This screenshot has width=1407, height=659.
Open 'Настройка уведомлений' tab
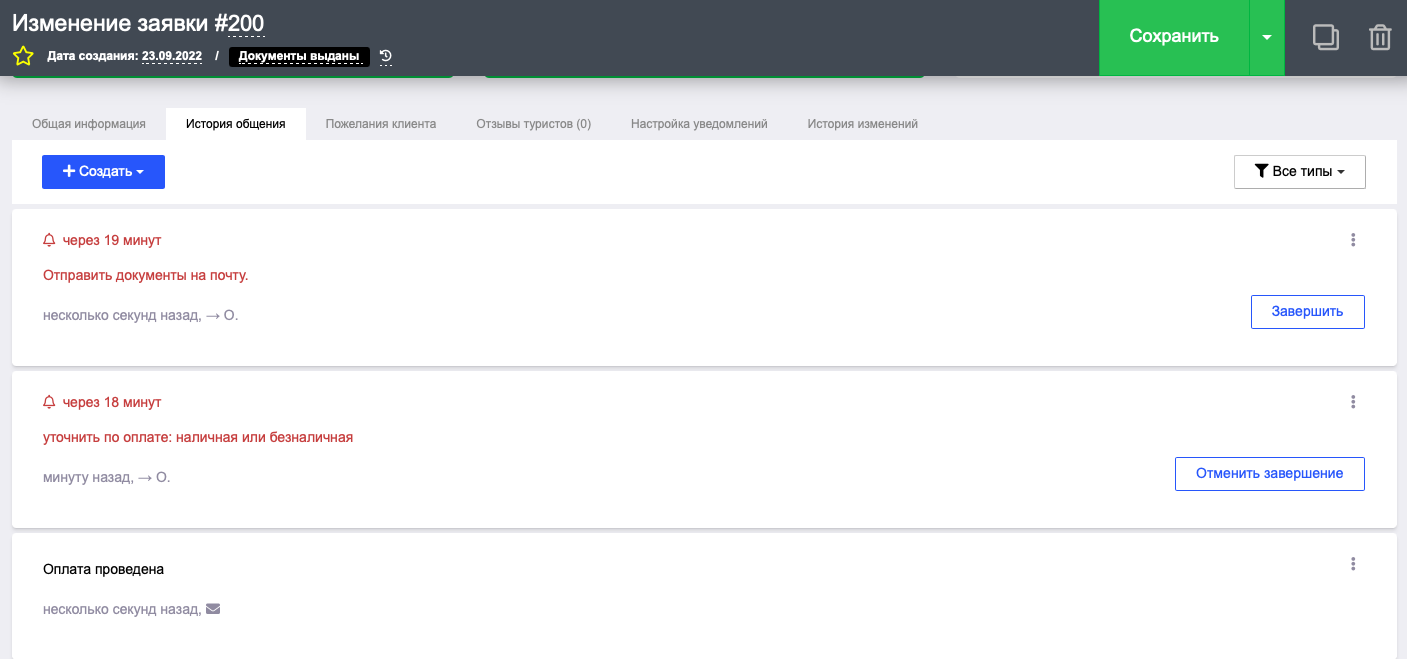pos(699,124)
